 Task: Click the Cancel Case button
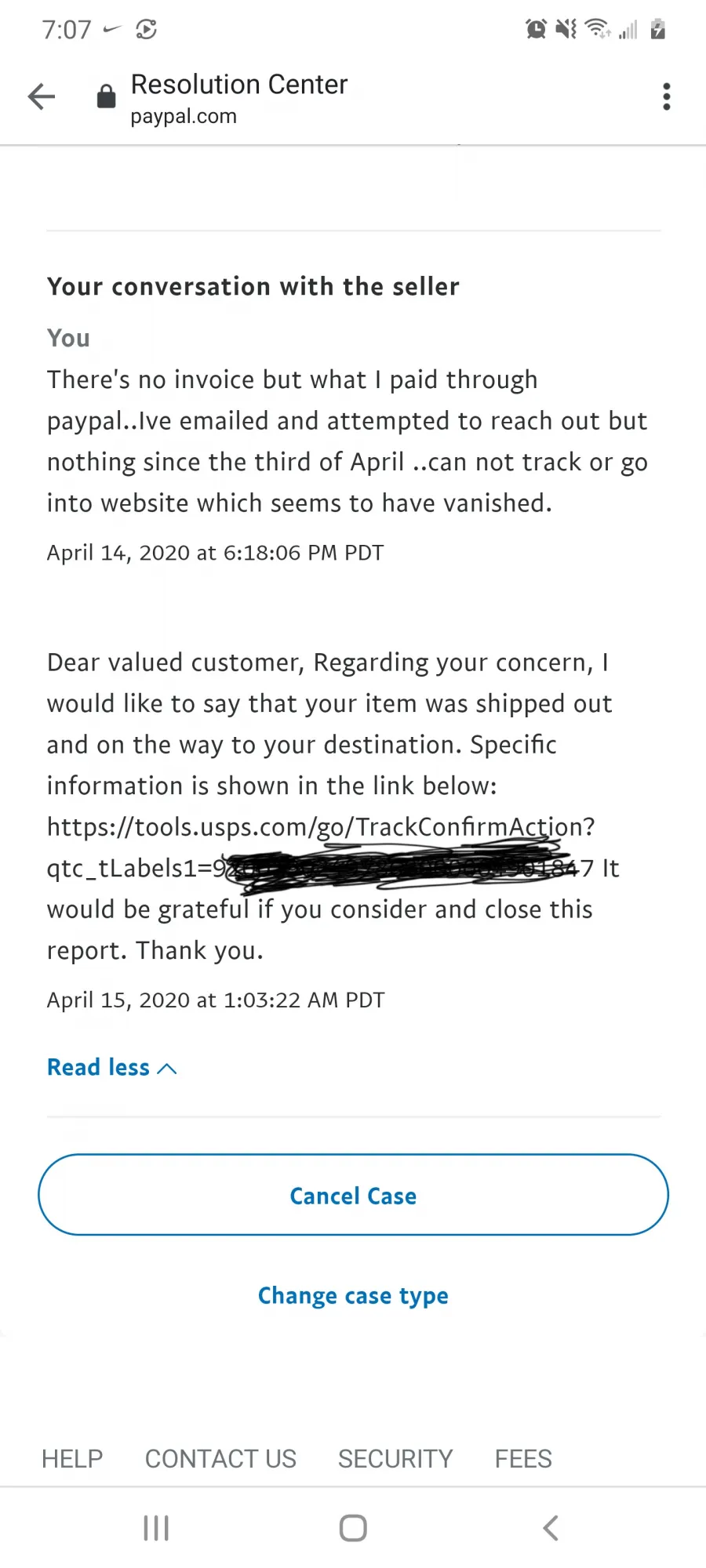(x=353, y=1195)
